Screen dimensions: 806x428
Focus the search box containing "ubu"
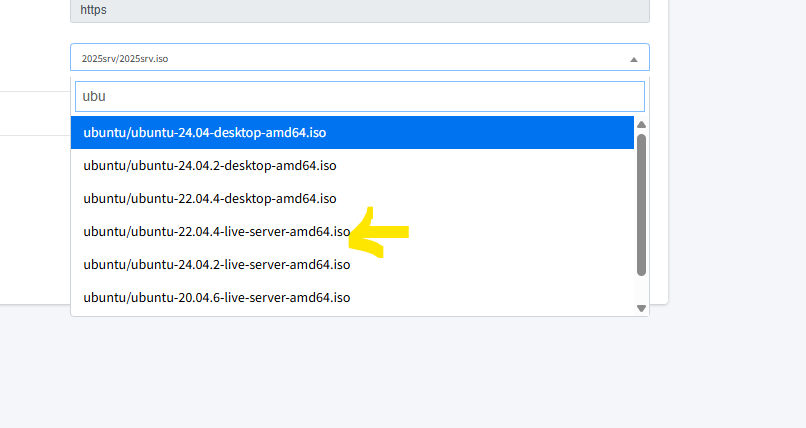pyautogui.click(x=360, y=97)
